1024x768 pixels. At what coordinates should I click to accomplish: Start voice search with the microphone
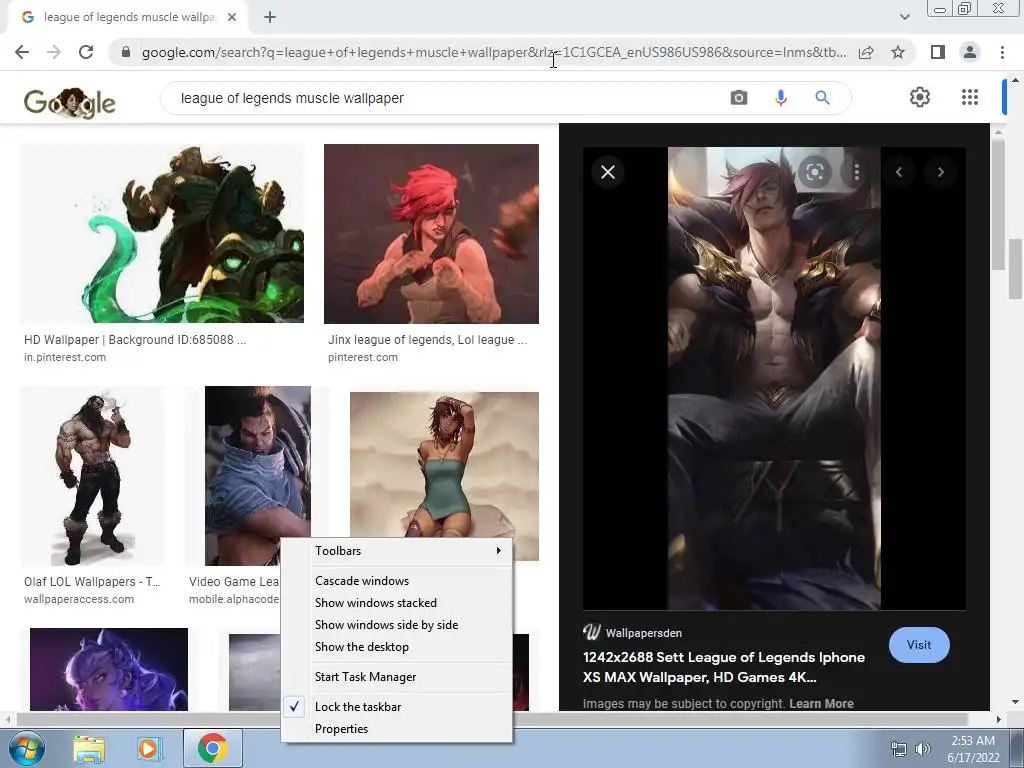point(780,98)
